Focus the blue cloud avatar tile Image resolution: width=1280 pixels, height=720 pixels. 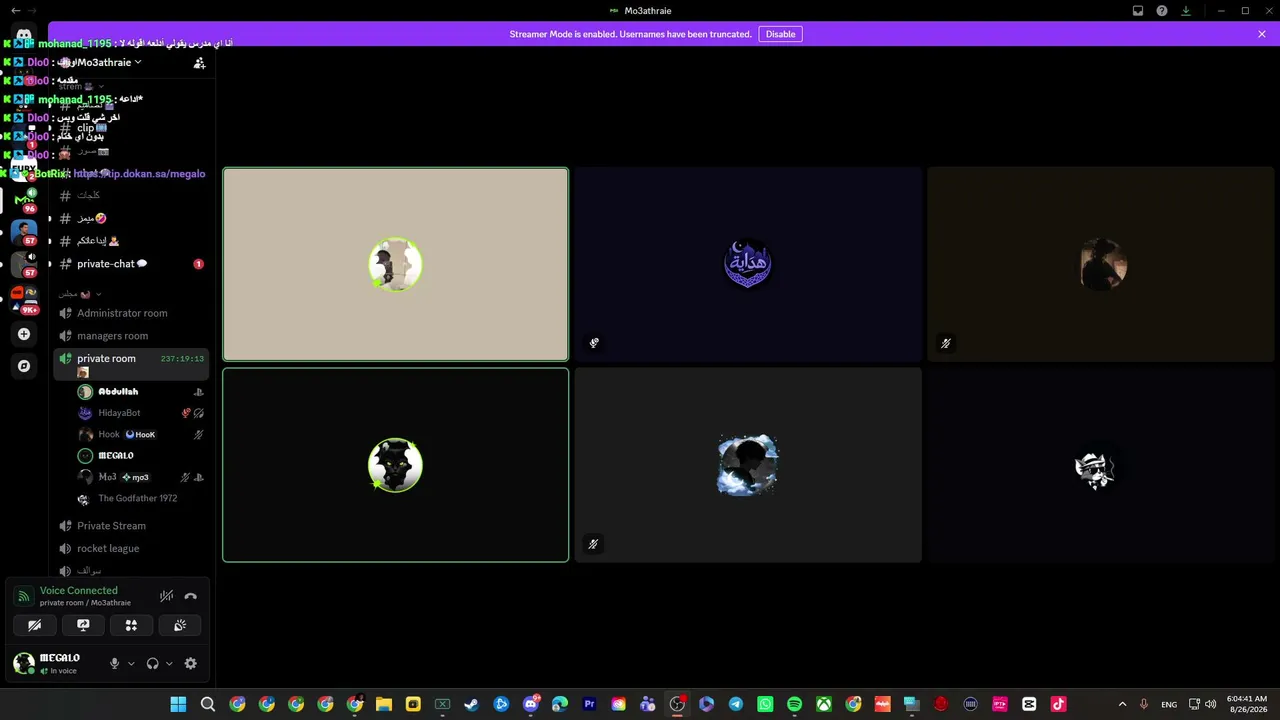click(x=748, y=465)
